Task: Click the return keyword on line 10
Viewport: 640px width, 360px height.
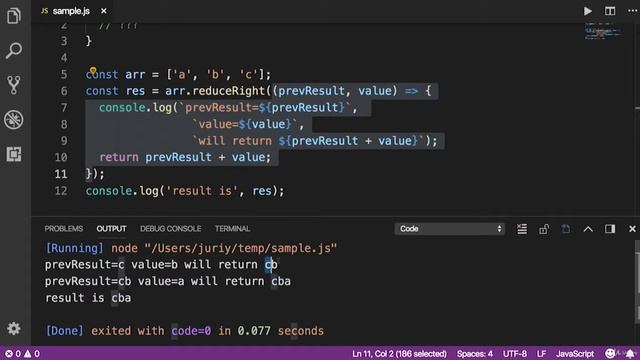Action: tap(119, 157)
